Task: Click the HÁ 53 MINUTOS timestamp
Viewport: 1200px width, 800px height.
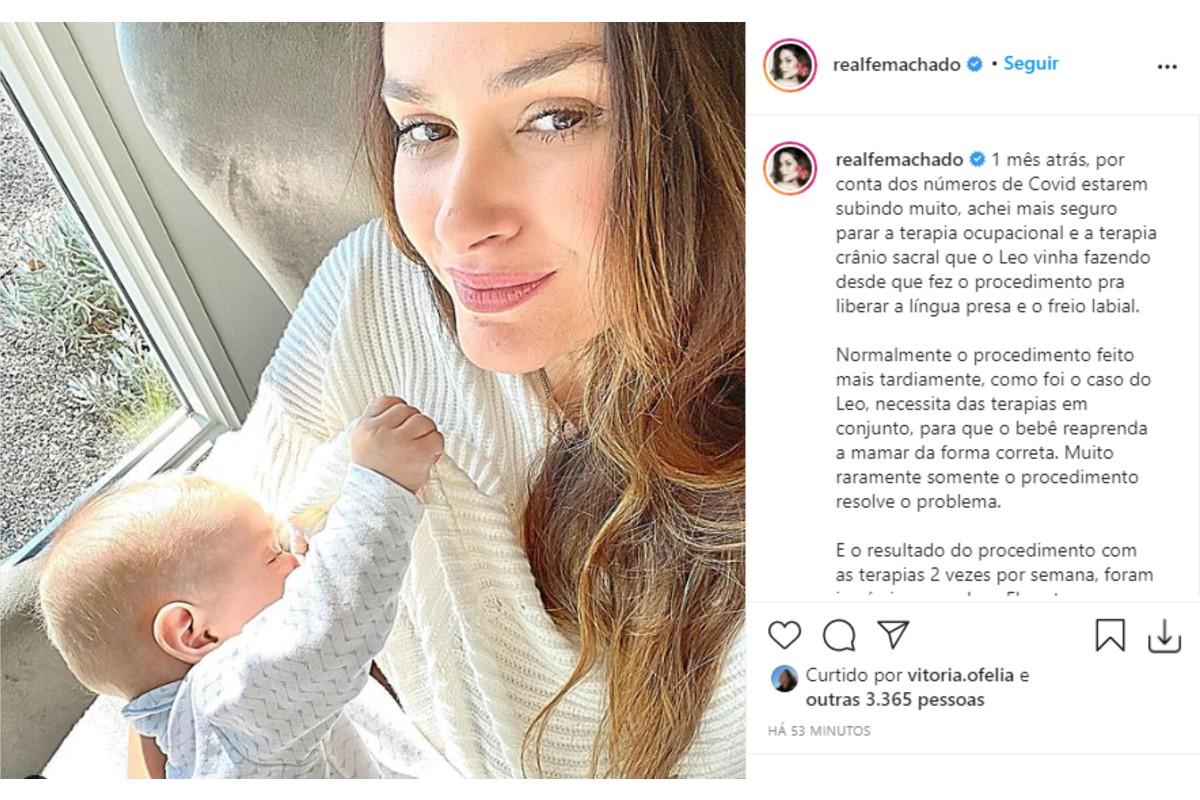Action: [819, 731]
